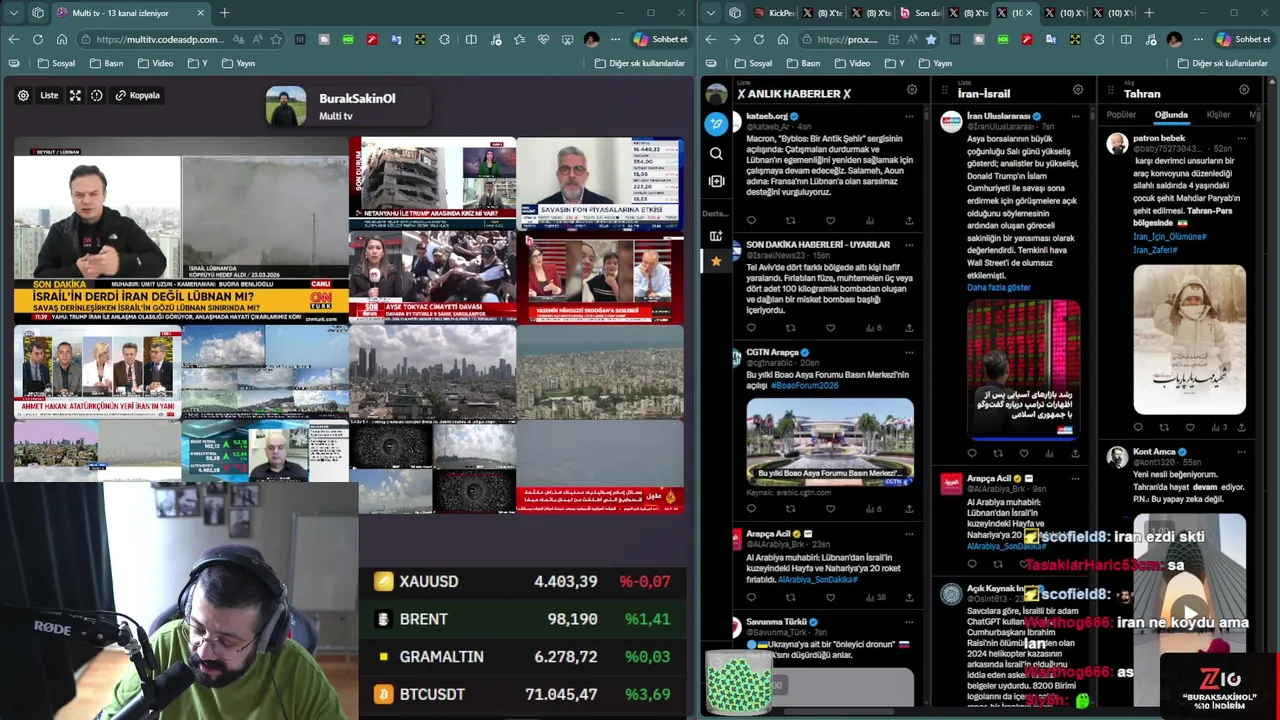Open the İran_İçin_Ölümüne hashtag
1280x720 pixels.
(x=1169, y=237)
